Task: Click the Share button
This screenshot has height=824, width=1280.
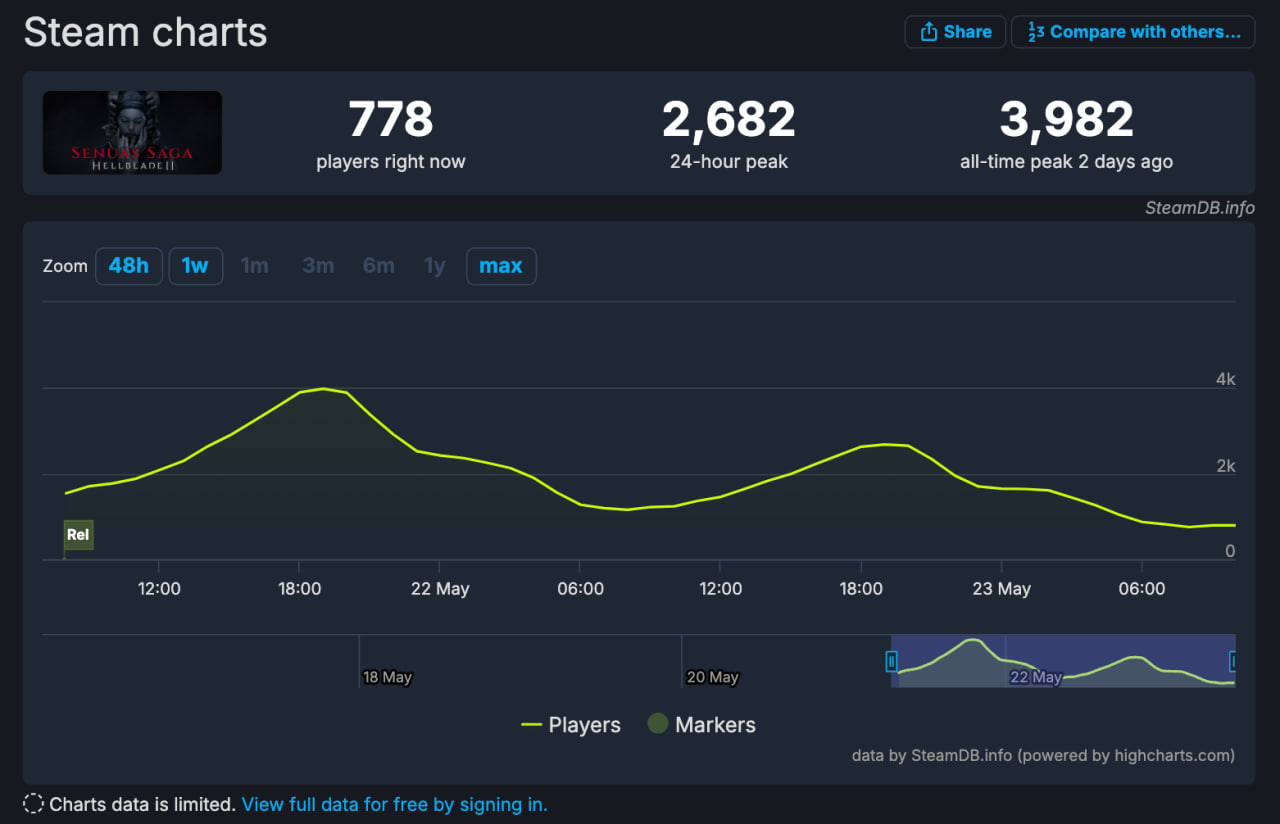Action: pyautogui.click(x=955, y=32)
